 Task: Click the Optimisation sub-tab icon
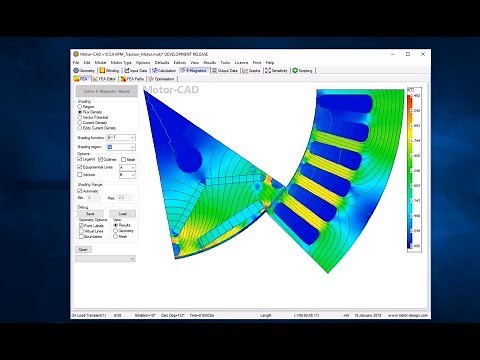(x=151, y=79)
